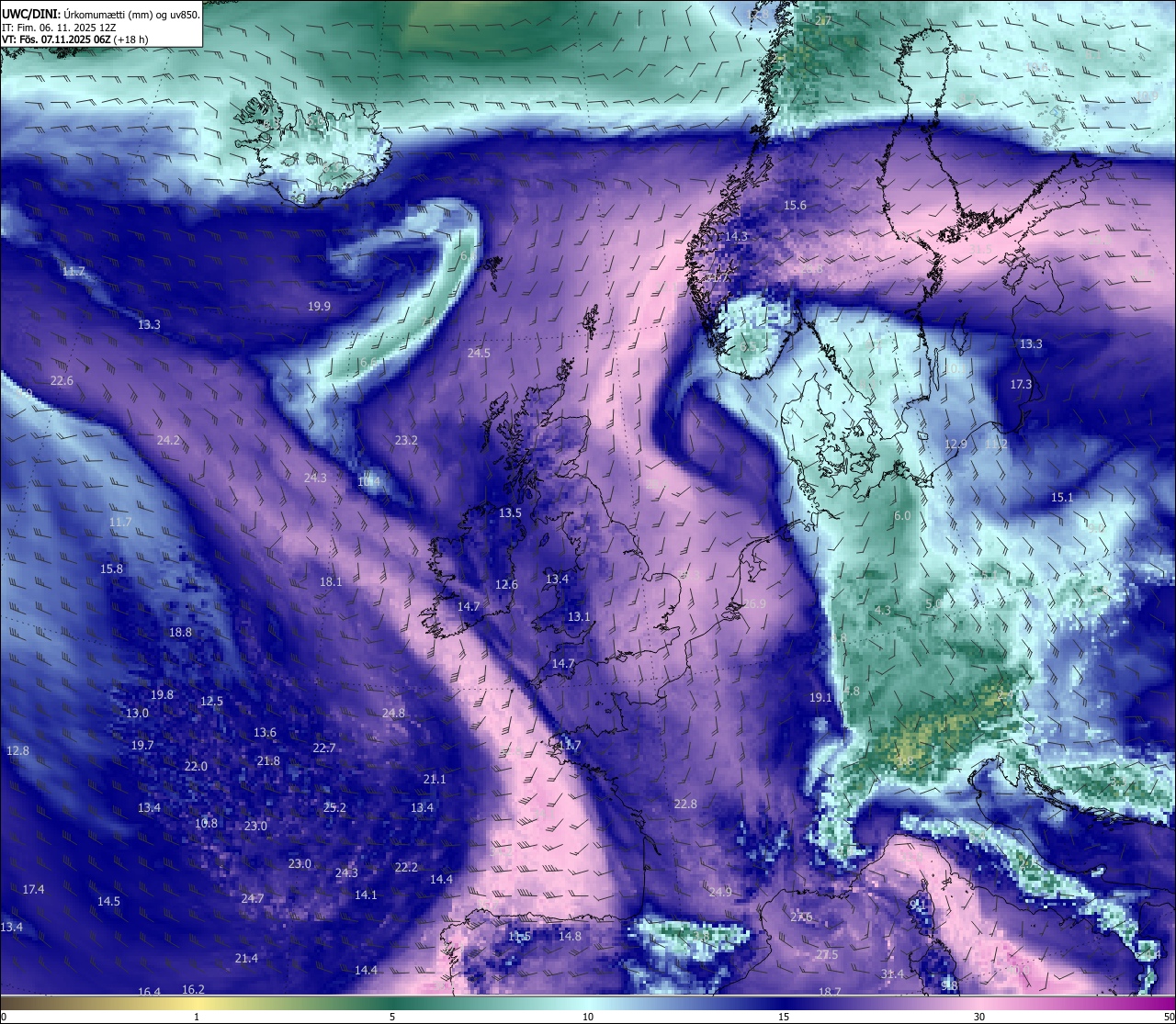The height and width of the screenshot is (1024, 1176).
Task: Click the 19.7 value label
Action: (x=142, y=746)
